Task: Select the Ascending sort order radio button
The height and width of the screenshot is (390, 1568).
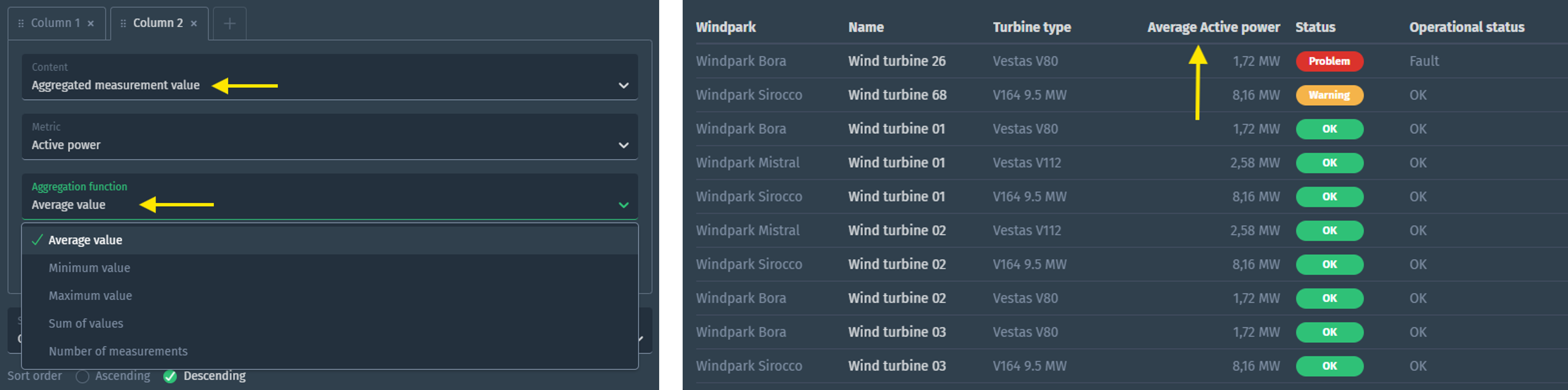Action: click(x=83, y=376)
